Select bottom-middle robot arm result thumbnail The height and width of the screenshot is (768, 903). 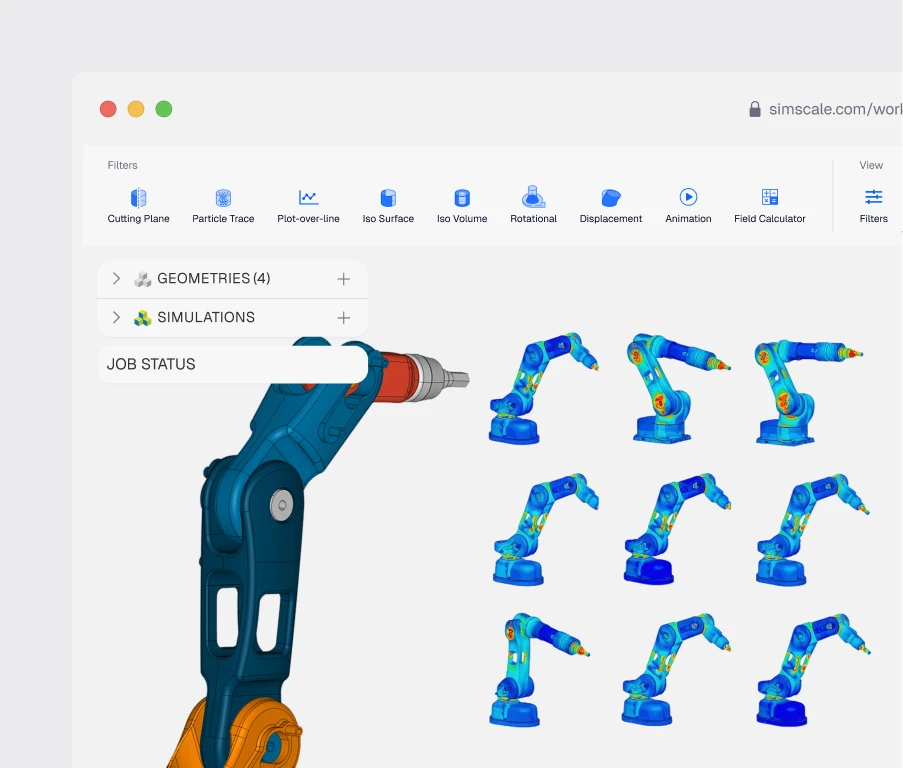[x=676, y=670]
